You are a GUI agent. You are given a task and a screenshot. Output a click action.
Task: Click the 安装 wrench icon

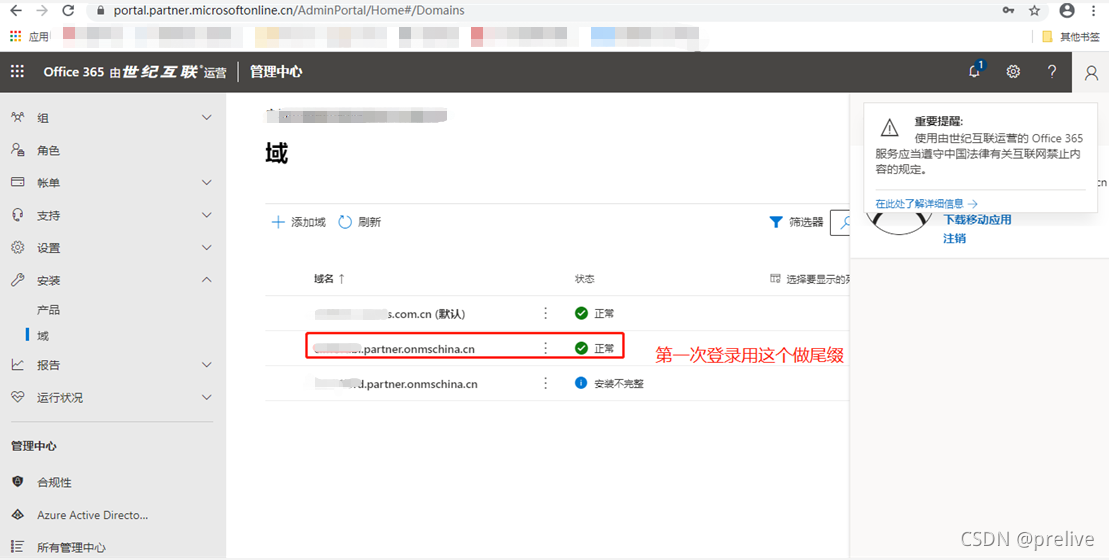pyautogui.click(x=18, y=280)
